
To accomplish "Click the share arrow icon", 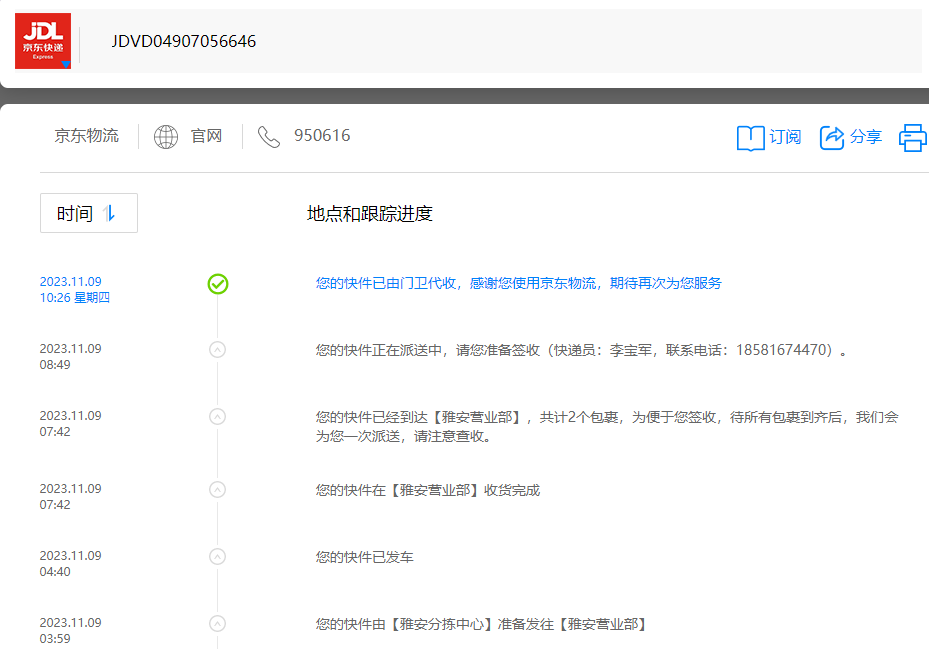I will 832,138.
